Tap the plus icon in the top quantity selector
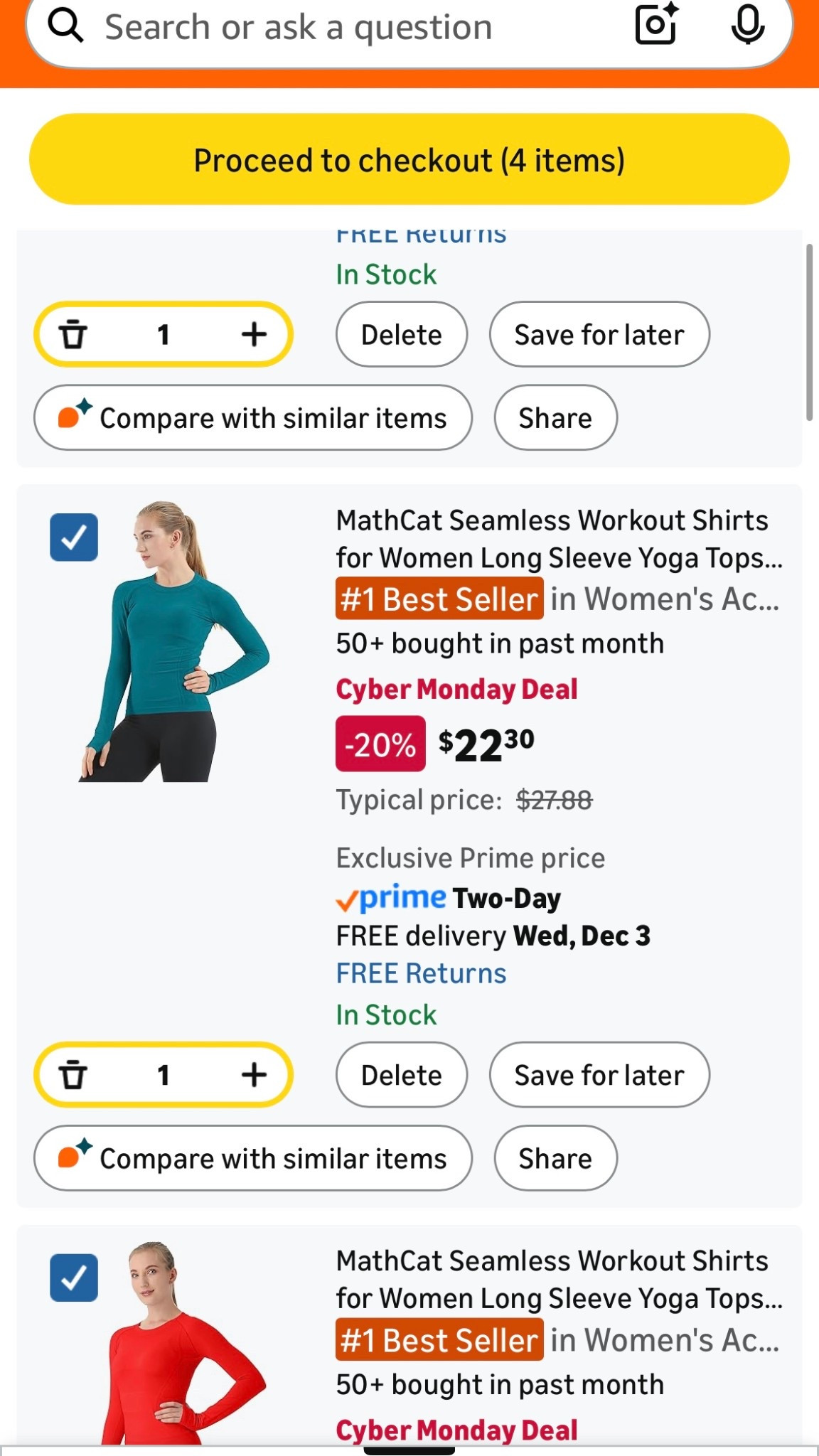This screenshot has height=1456, width=819. [x=255, y=334]
